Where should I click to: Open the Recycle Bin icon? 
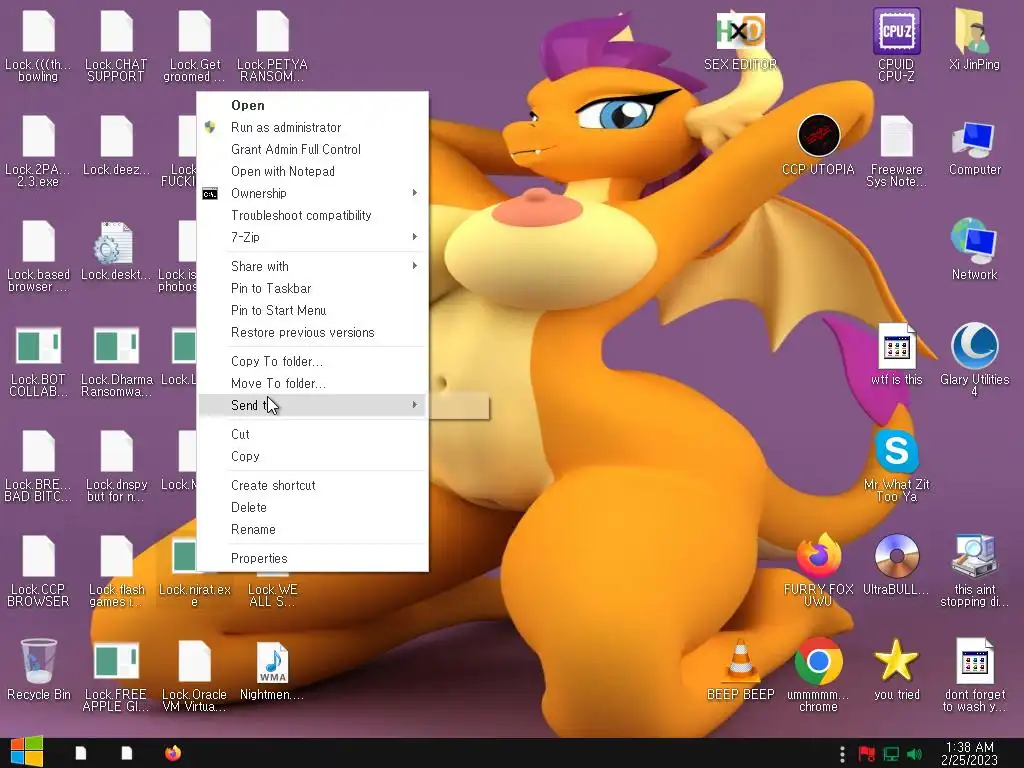(x=39, y=661)
